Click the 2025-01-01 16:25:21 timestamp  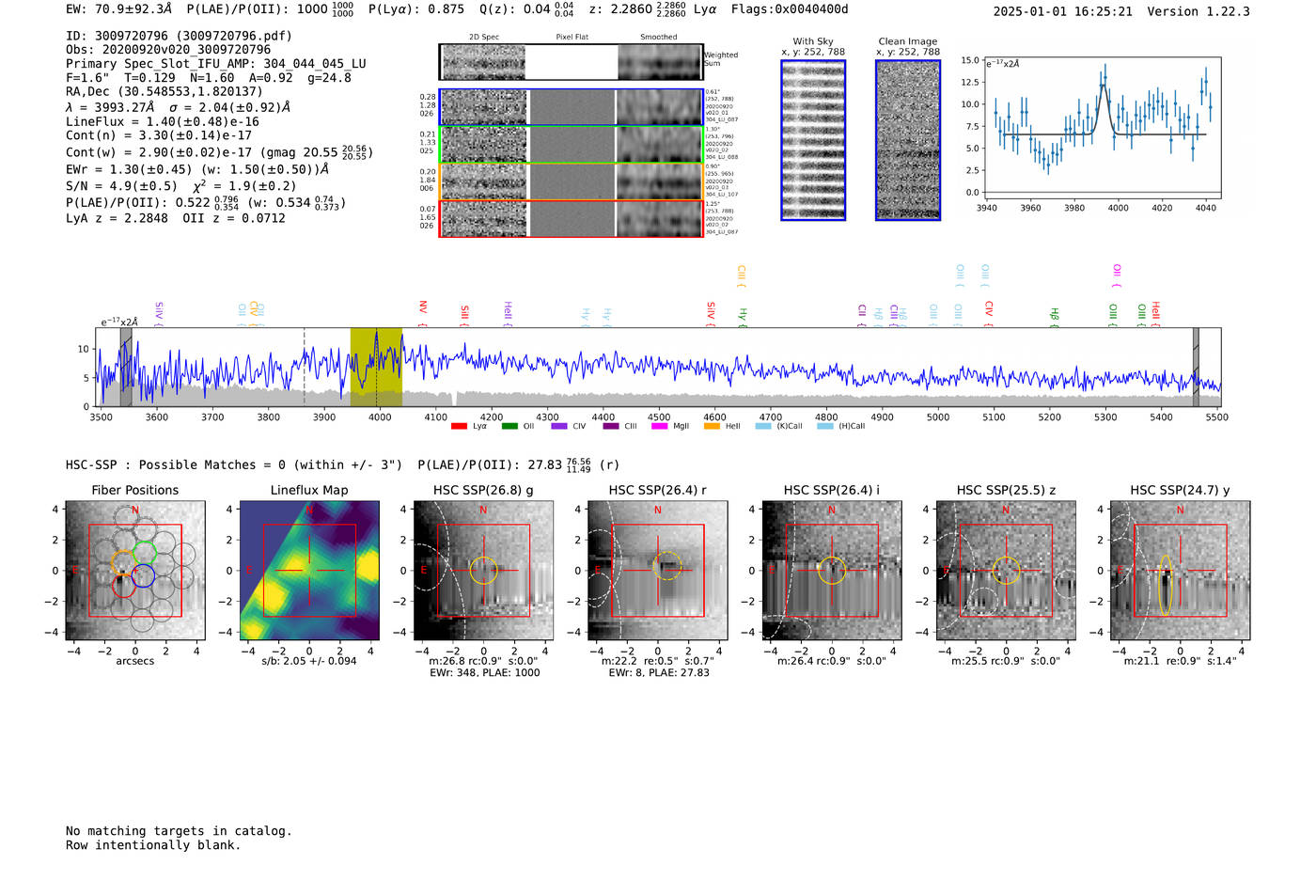point(1062,11)
